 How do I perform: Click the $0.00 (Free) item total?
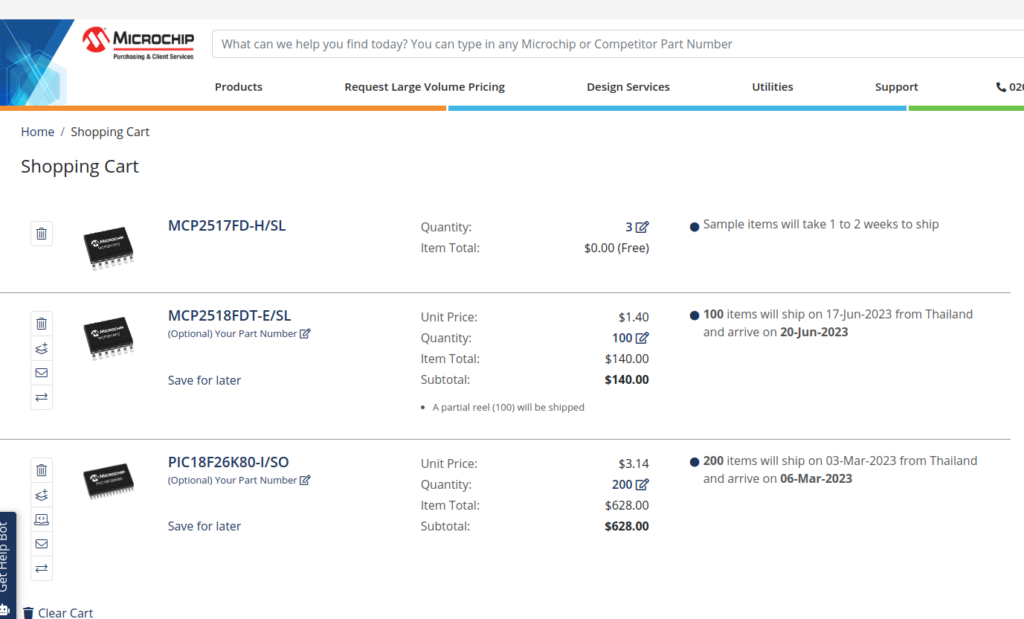pyautogui.click(x=616, y=248)
